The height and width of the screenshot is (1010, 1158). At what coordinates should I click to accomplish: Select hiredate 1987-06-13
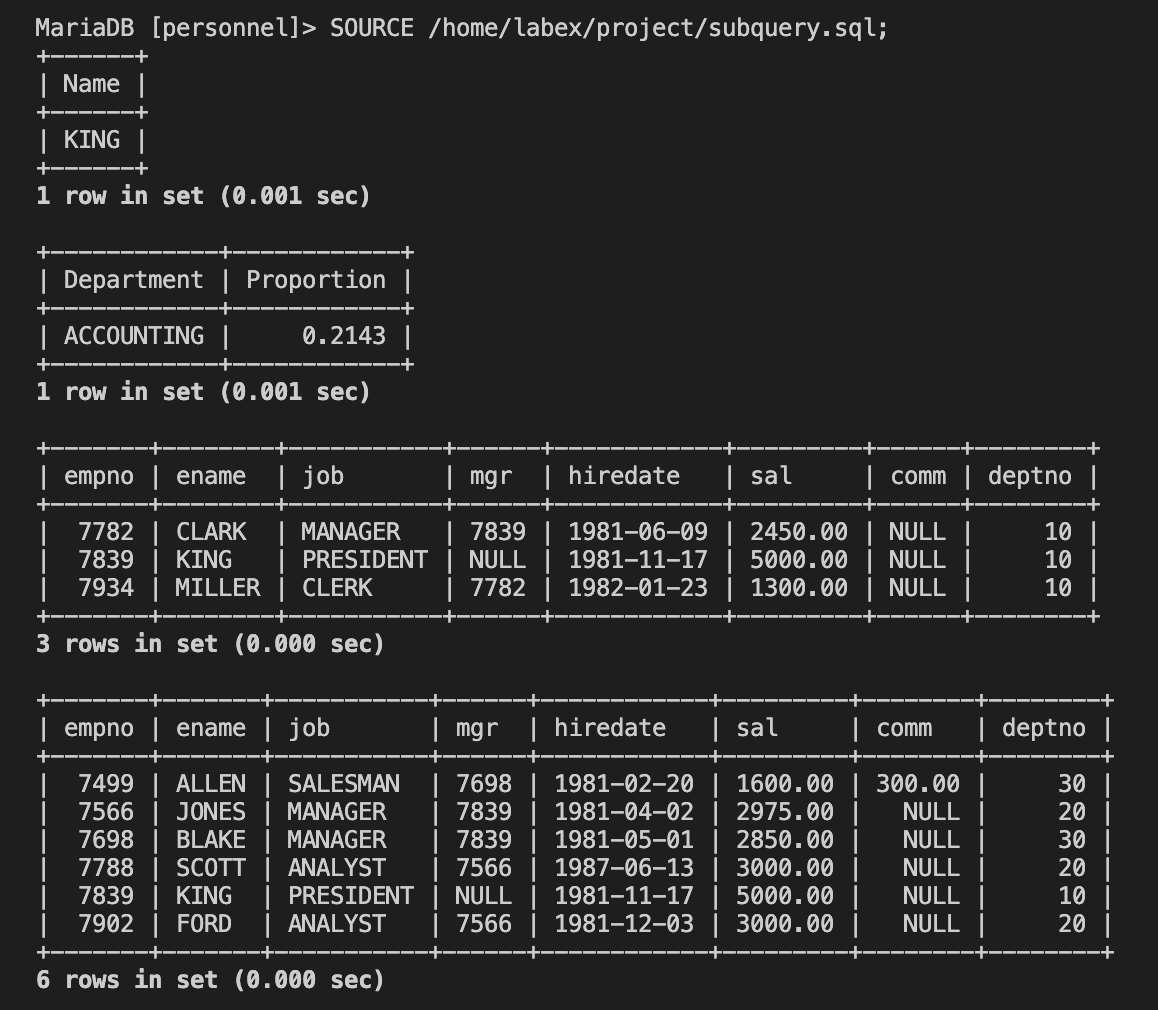tap(624, 868)
